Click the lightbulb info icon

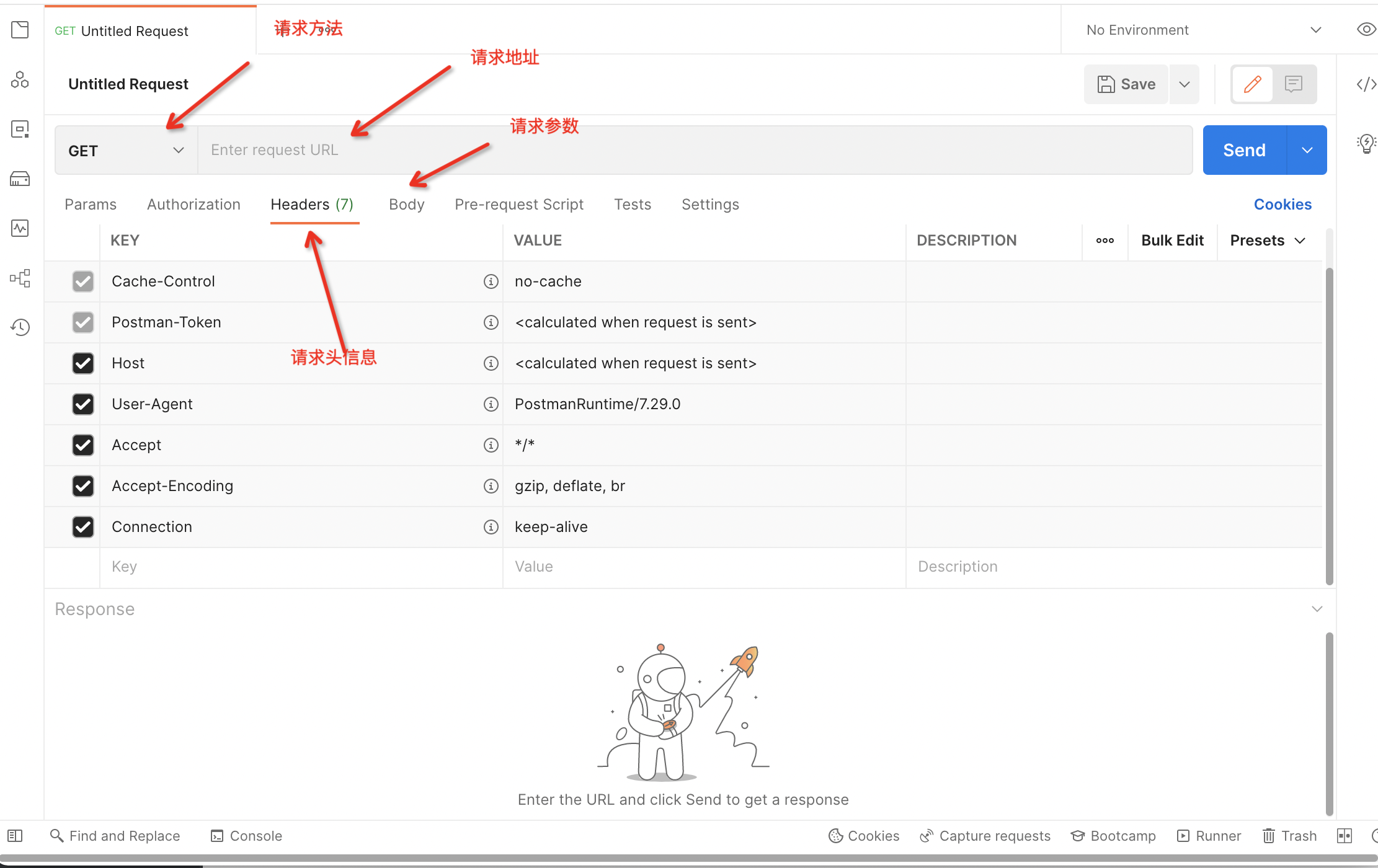click(x=1366, y=144)
